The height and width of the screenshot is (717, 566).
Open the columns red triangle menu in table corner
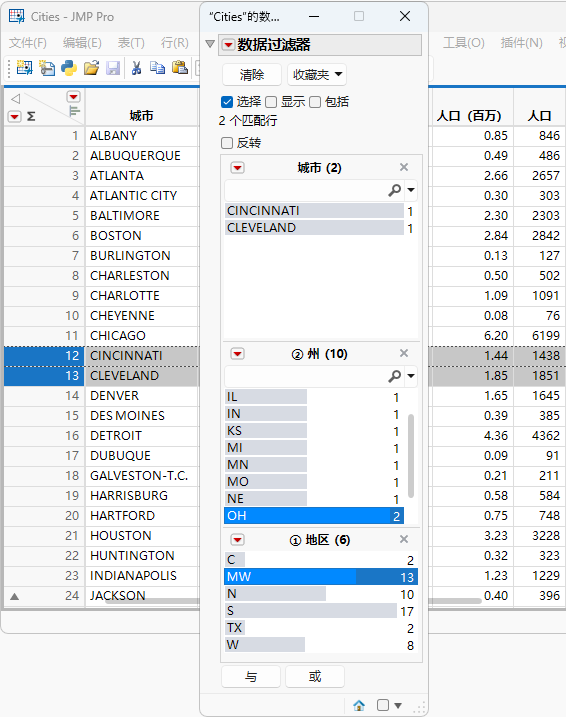(x=73, y=96)
